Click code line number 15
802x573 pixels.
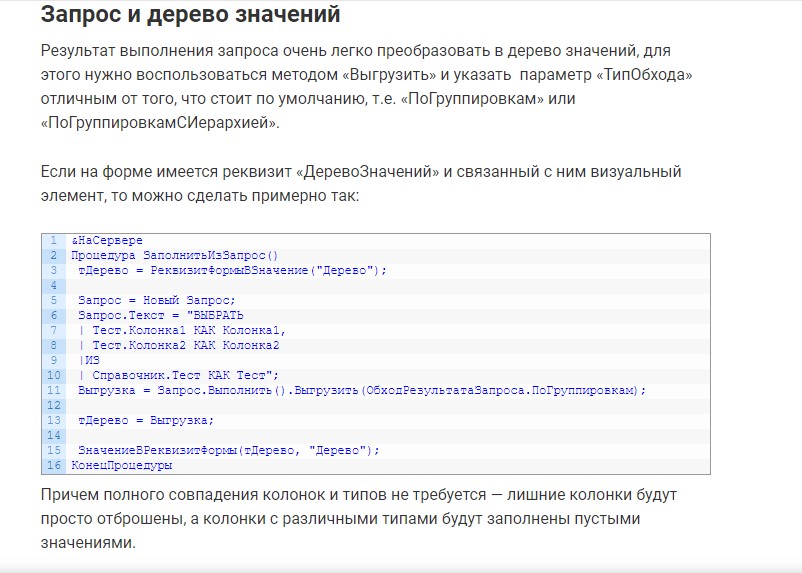(x=54, y=450)
